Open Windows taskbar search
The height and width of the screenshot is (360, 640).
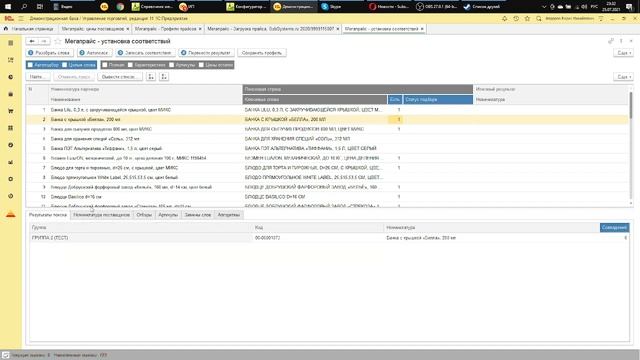pyautogui.click(x=24, y=7)
